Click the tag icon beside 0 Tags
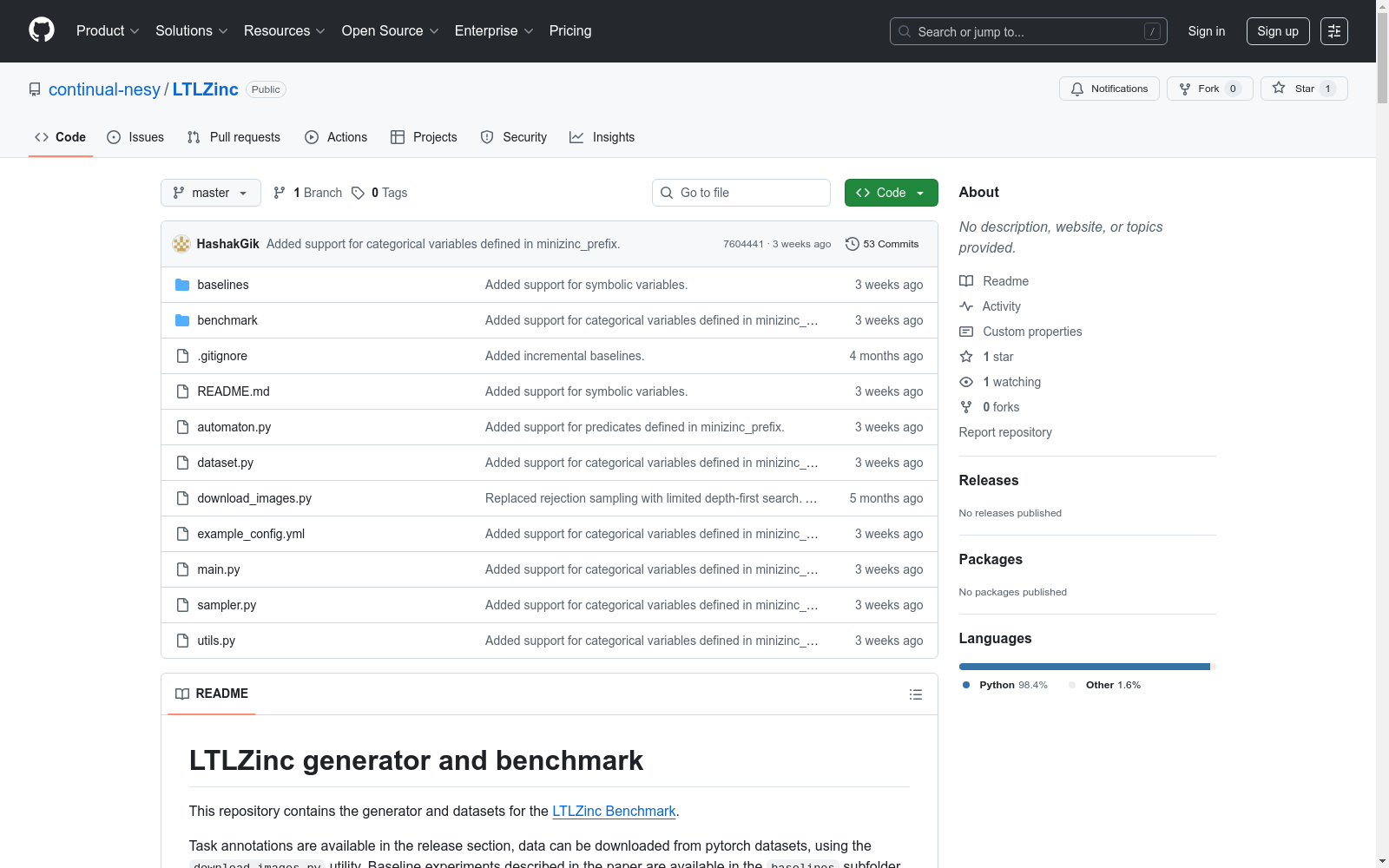The image size is (1389, 868). (x=358, y=193)
